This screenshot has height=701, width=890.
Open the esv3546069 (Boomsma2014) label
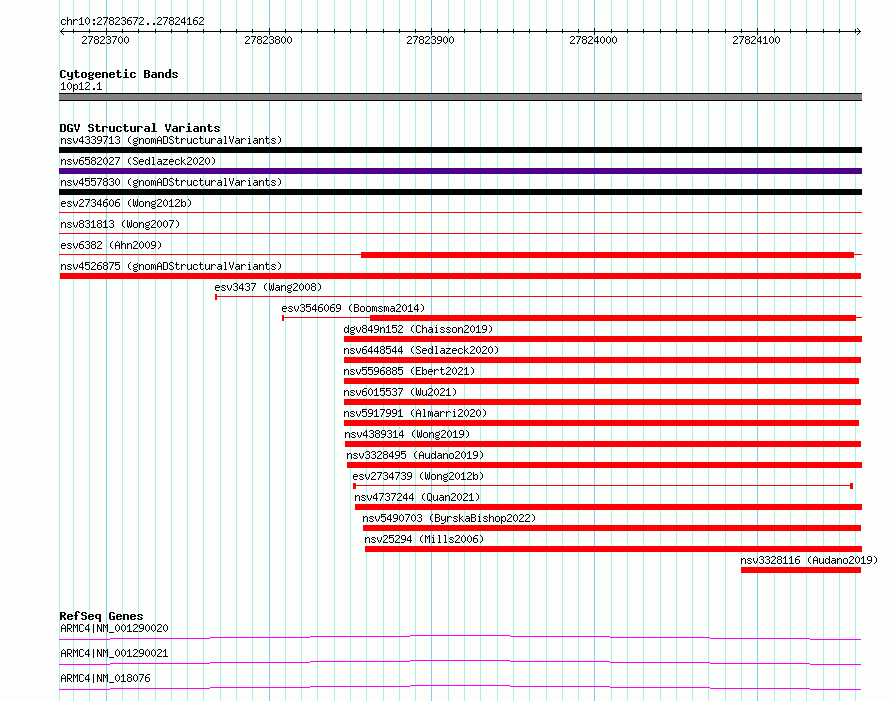pyautogui.click(x=353, y=308)
